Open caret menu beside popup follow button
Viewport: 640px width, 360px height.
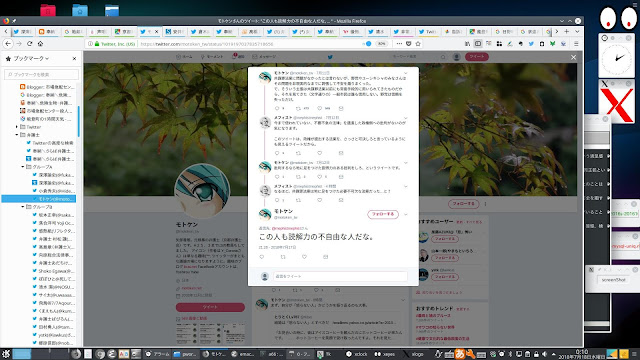406,214
